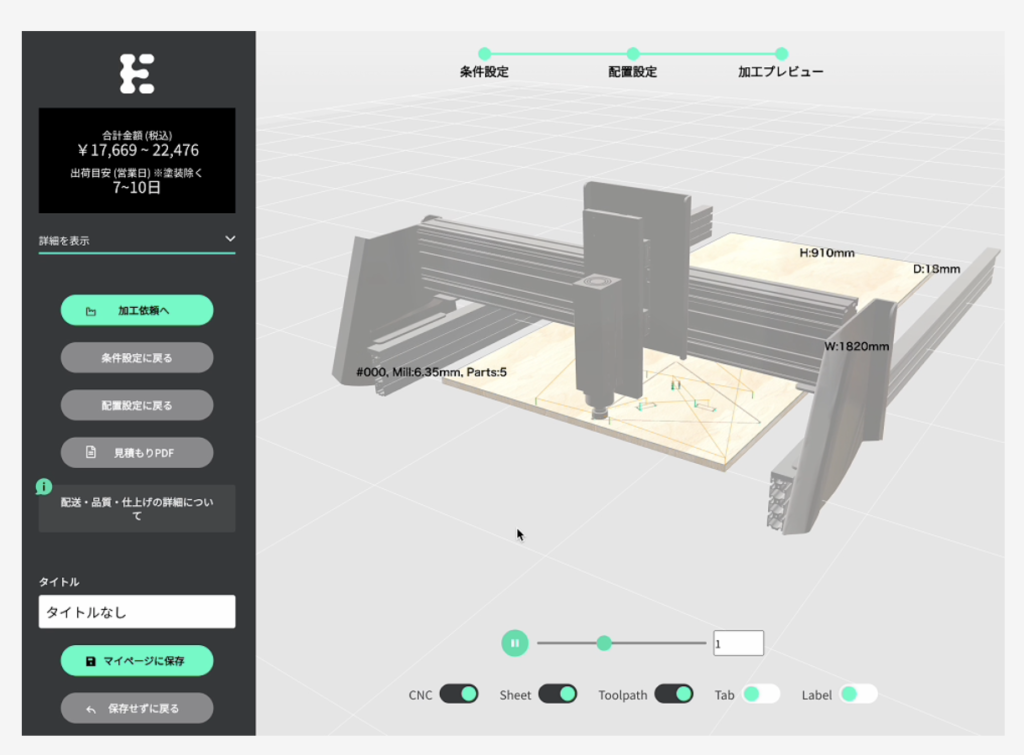Image resolution: width=1024 pixels, height=755 pixels.
Task: Pause the machining animation playback
Action: pyautogui.click(x=514, y=644)
